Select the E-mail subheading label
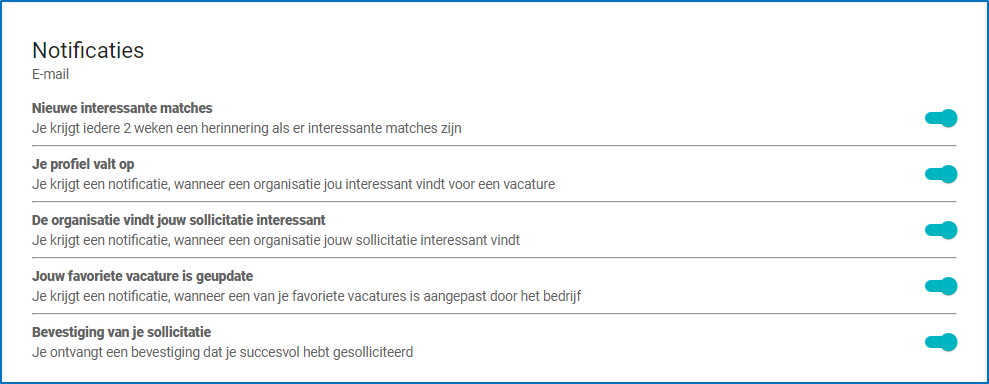Screen dimensions: 989x384 click(x=50, y=75)
